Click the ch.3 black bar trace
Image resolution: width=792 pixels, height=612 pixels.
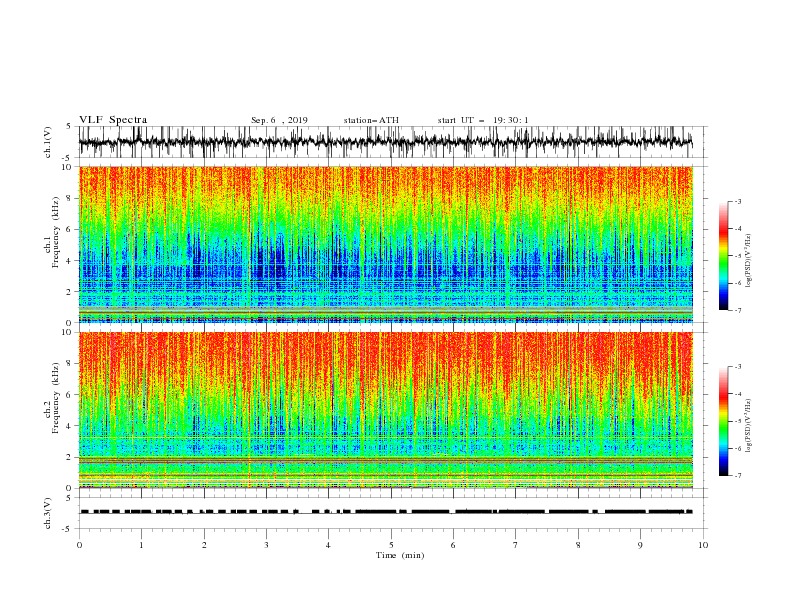pyautogui.click(x=386, y=512)
